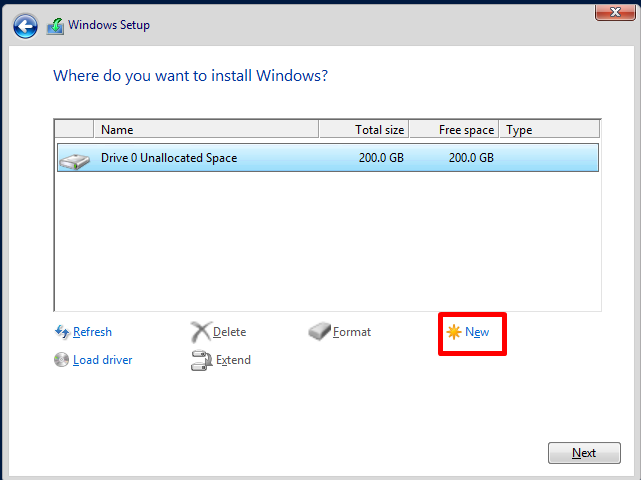
Task: Click the Delete X icon
Action: point(200,332)
